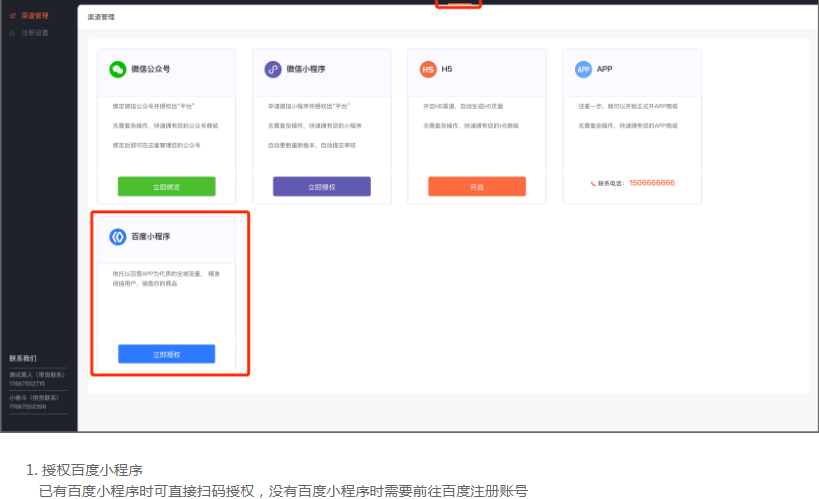The height and width of the screenshot is (499, 819).
Task: Click the 微信公众号 card title
Action: [150, 69]
